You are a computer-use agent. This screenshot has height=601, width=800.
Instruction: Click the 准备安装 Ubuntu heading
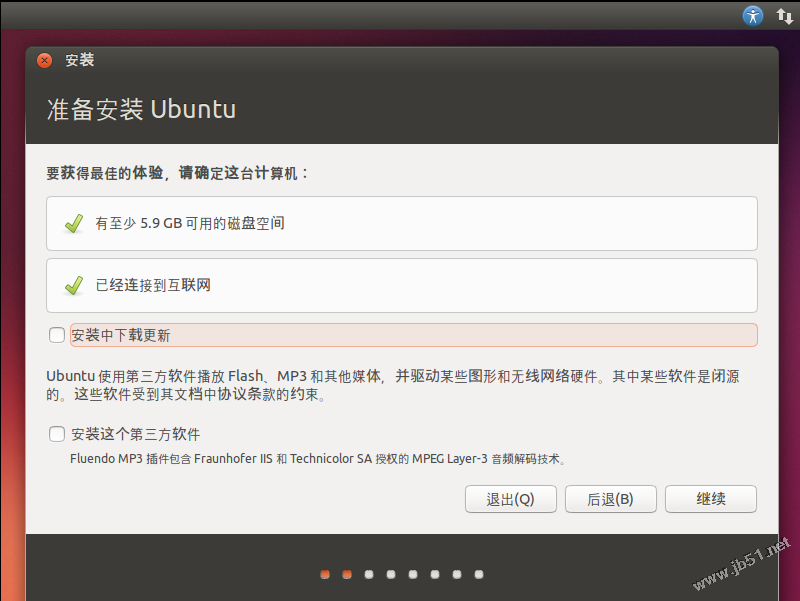tap(141, 109)
